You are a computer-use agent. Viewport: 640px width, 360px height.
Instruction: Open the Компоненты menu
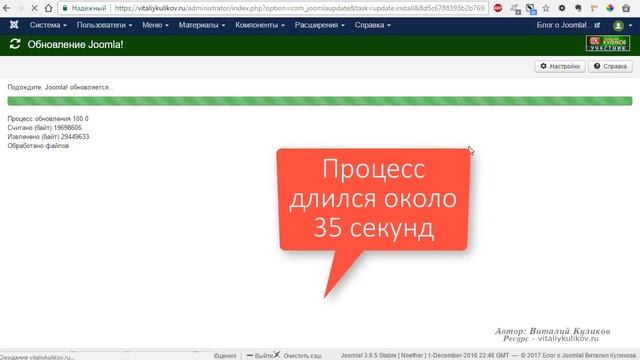click(x=260, y=25)
